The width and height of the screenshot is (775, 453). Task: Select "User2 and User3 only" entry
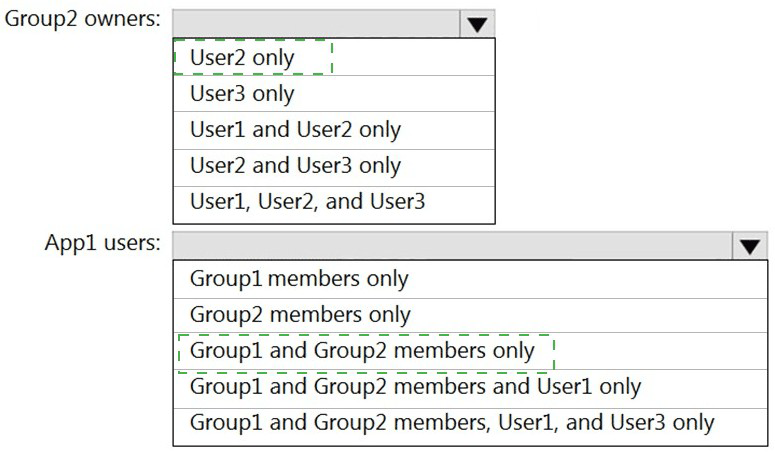[294, 166]
